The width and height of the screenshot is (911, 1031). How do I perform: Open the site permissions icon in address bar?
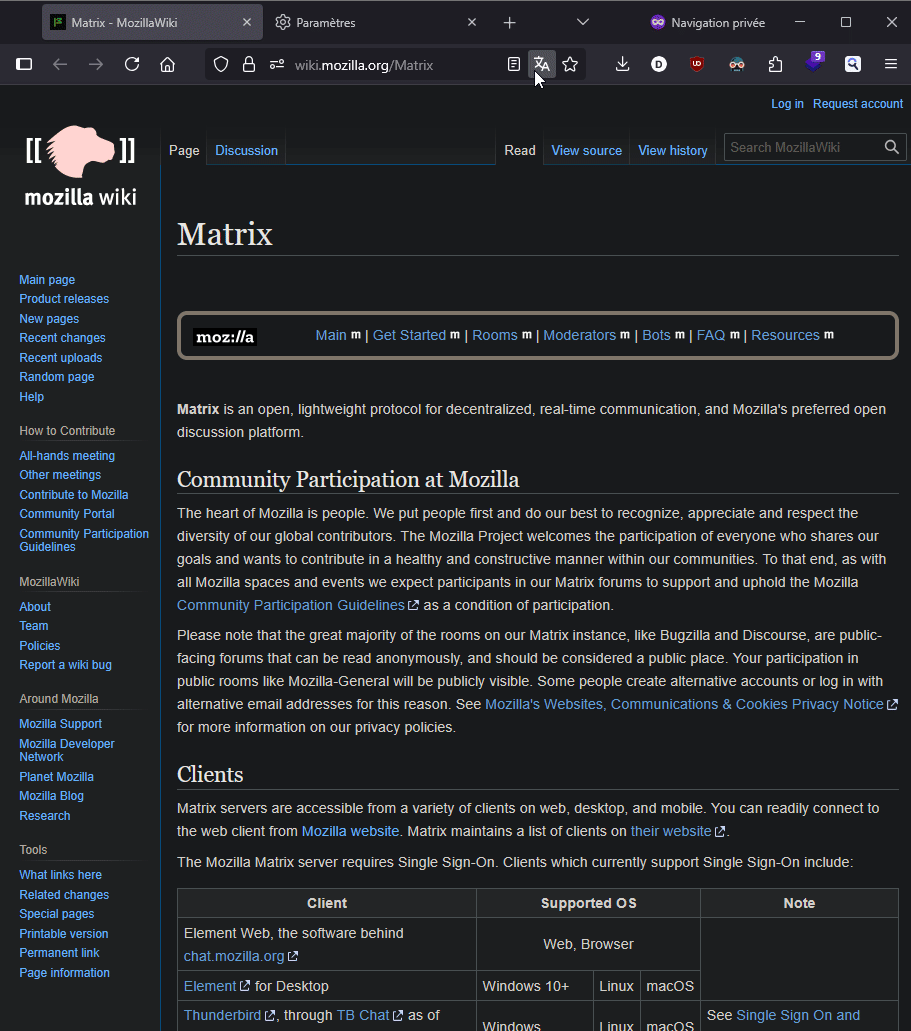[x=277, y=65]
